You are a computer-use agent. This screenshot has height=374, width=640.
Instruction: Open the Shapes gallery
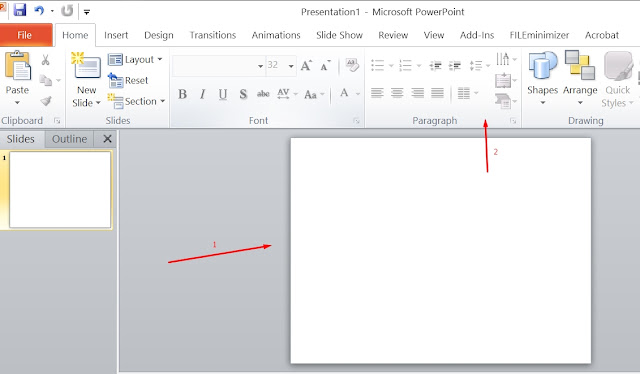(542, 78)
